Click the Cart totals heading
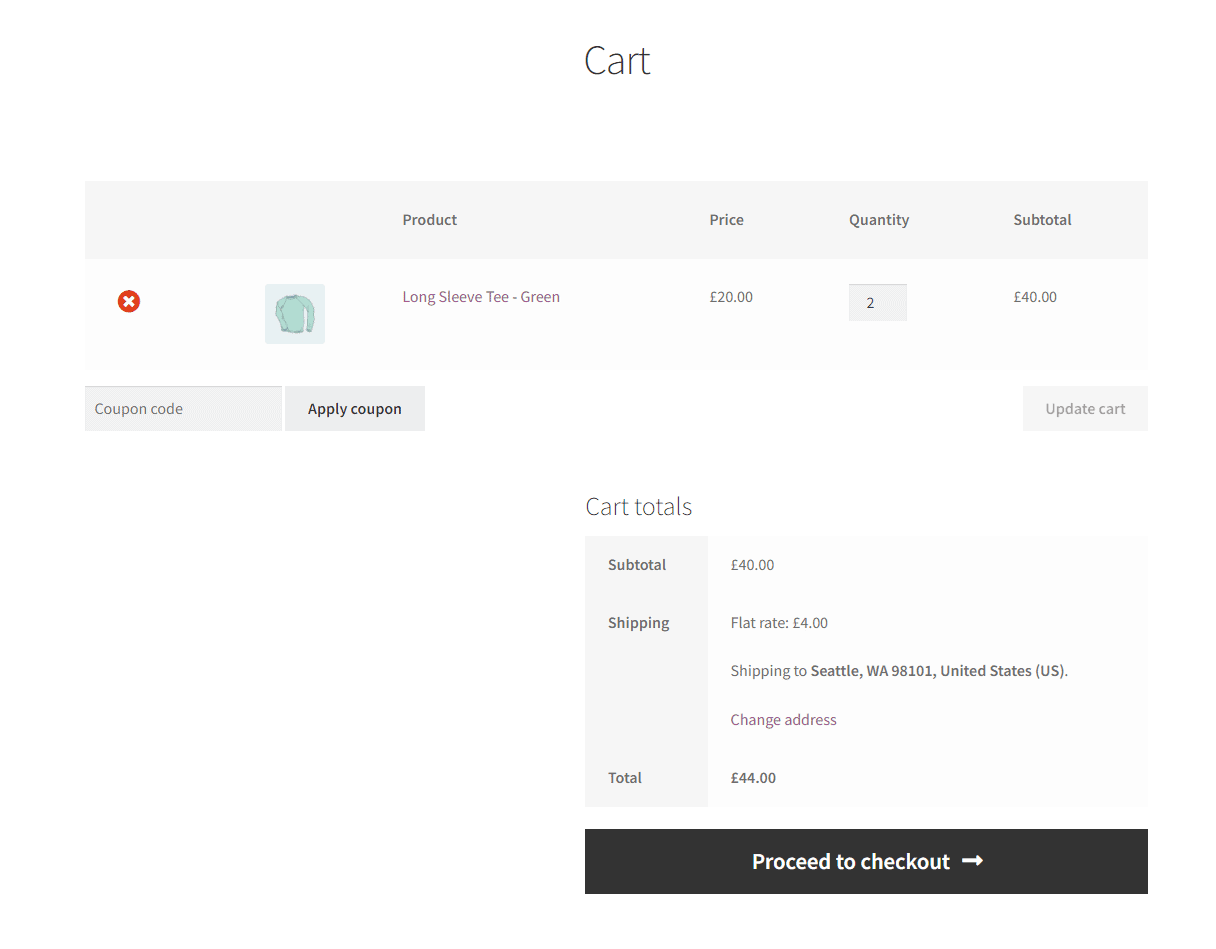The image size is (1216, 949). coord(639,506)
